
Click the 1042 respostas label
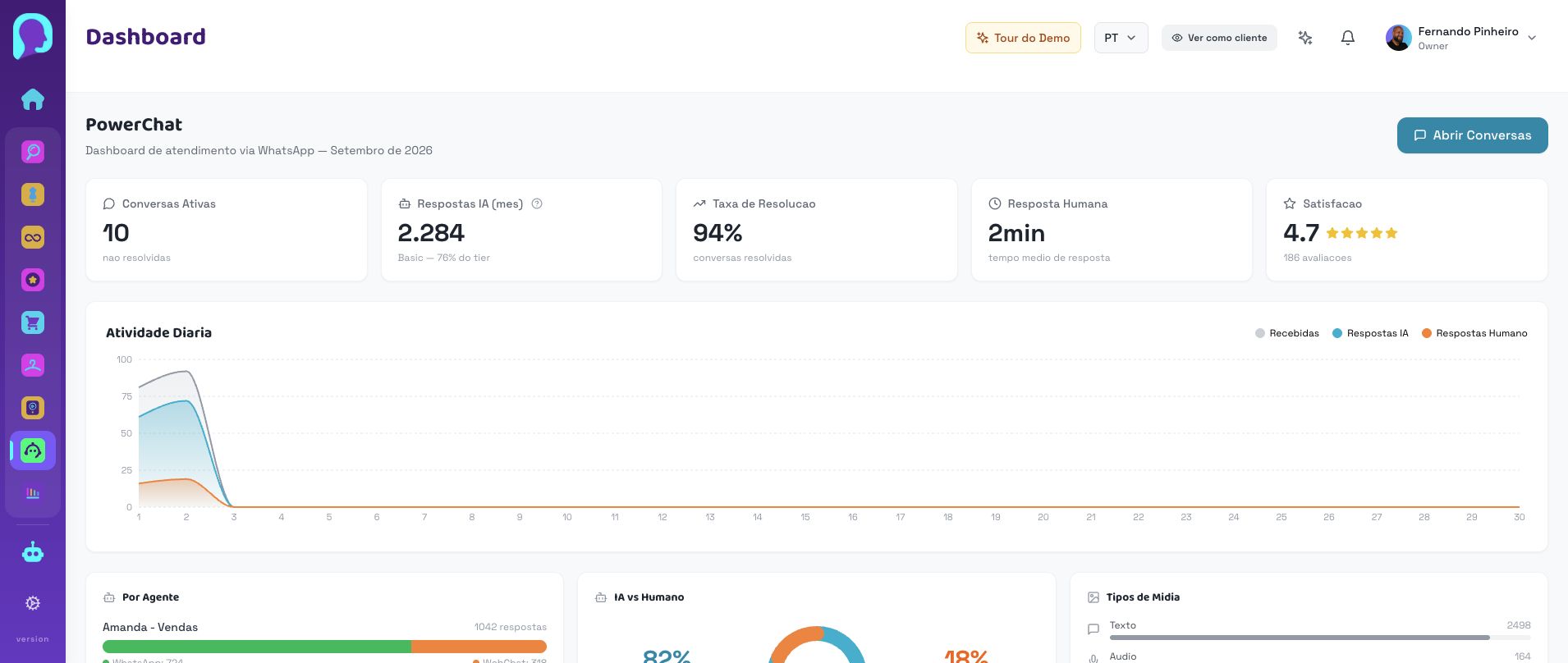click(510, 627)
